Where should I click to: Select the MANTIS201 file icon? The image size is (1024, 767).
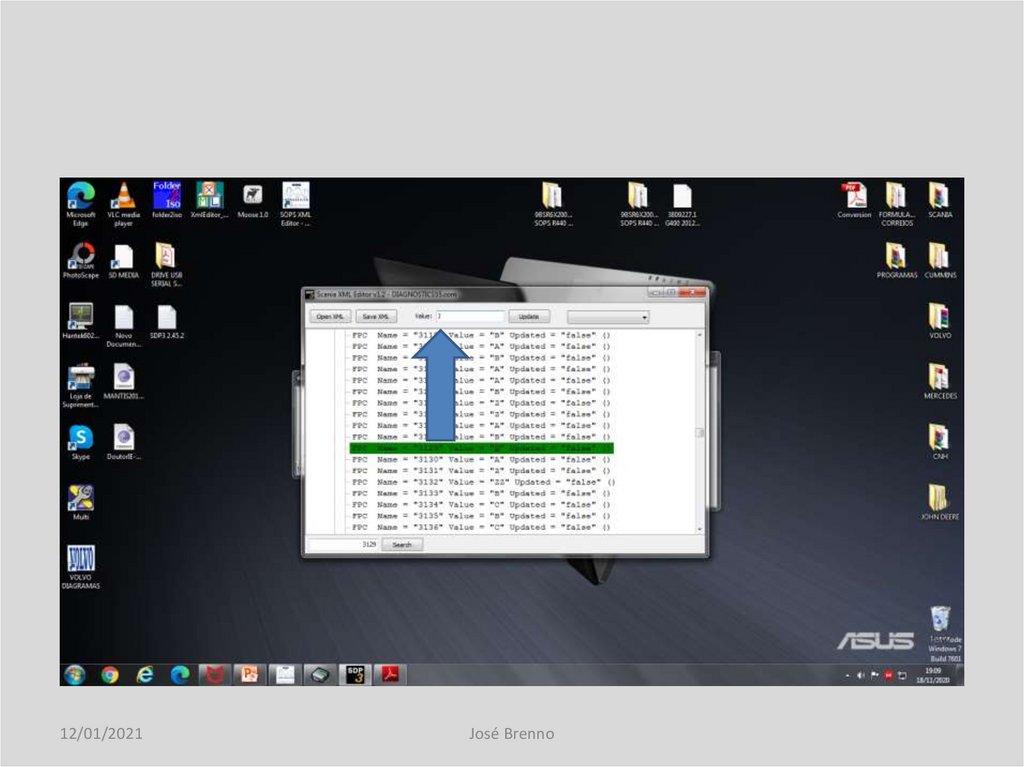(123, 381)
